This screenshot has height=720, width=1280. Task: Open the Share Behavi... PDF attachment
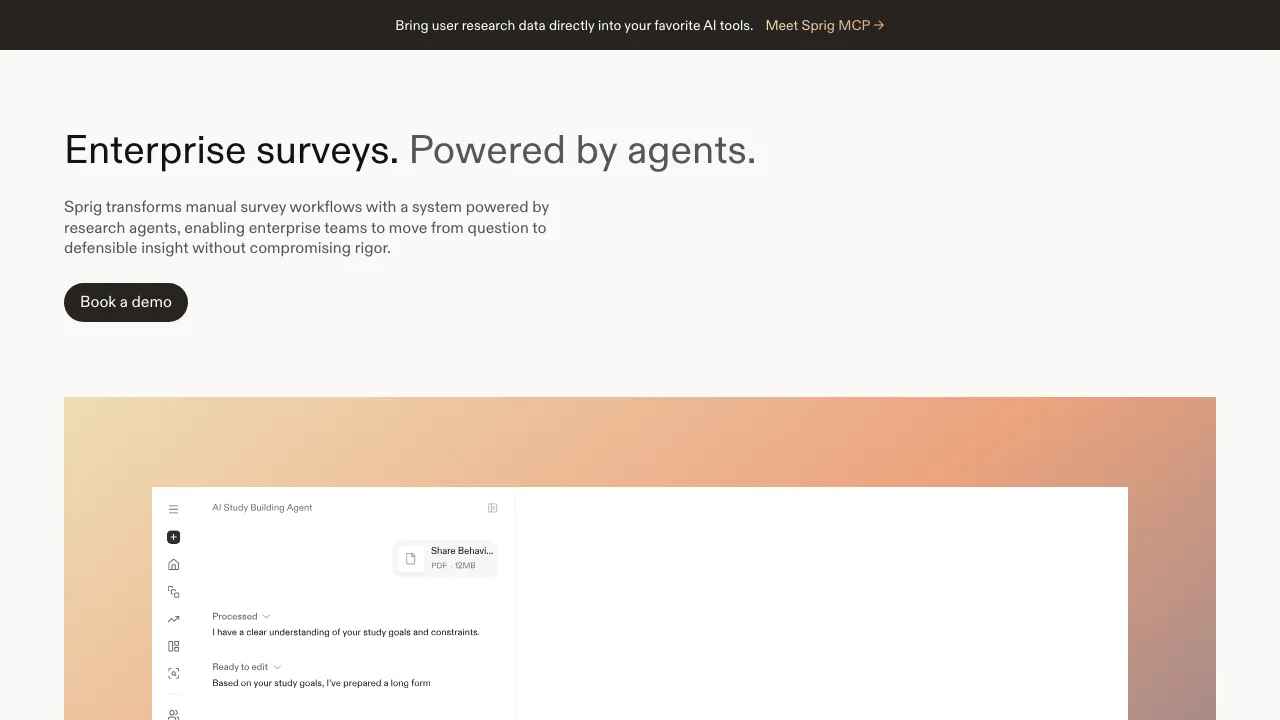coord(445,558)
